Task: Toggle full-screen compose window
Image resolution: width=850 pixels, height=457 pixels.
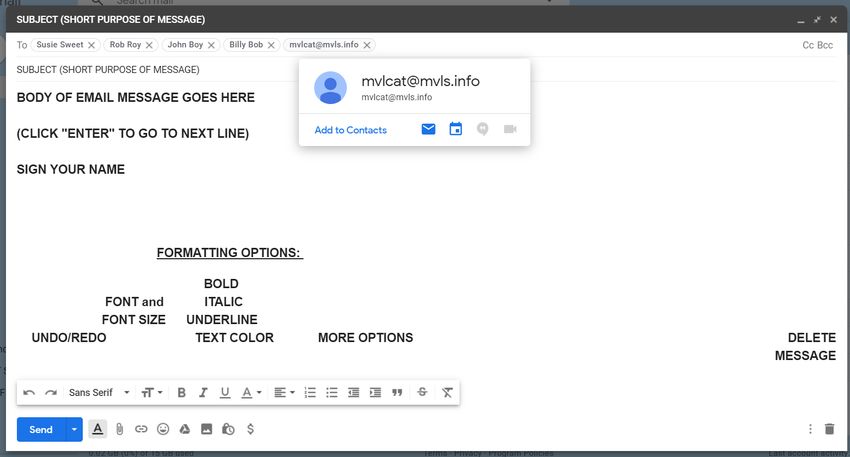Action: (817, 20)
